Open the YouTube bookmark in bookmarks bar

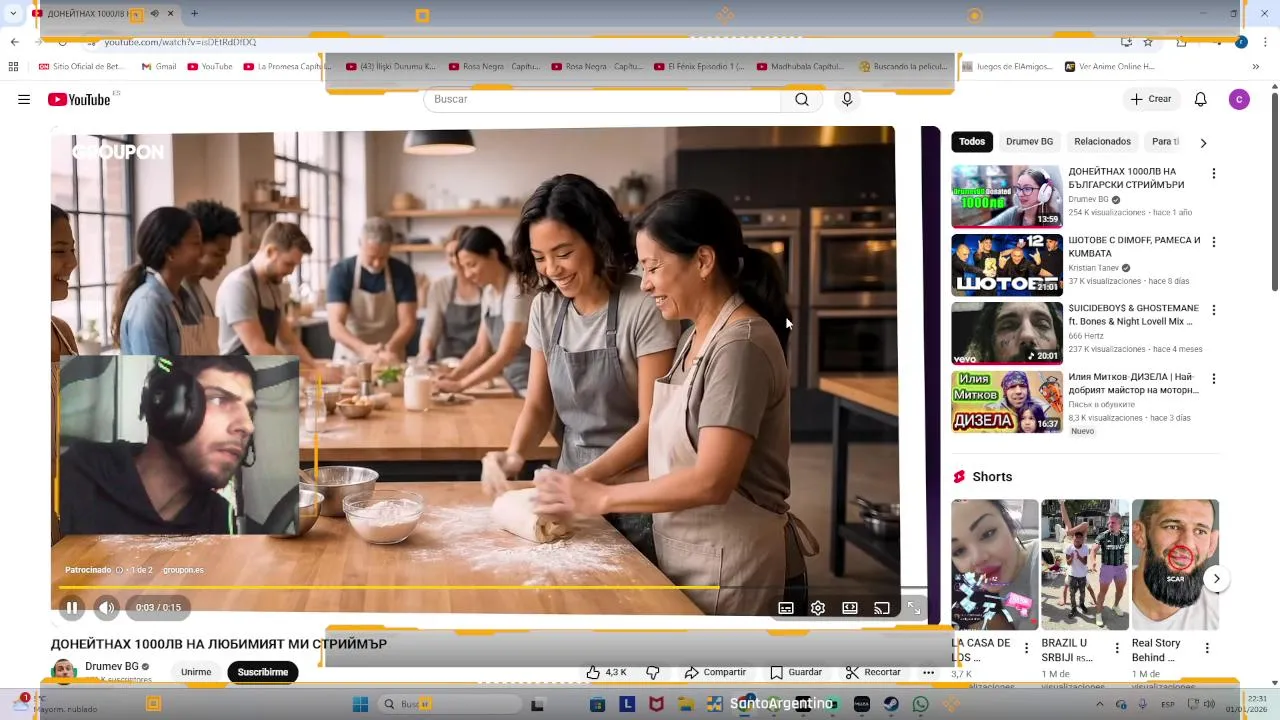coord(210,67)
